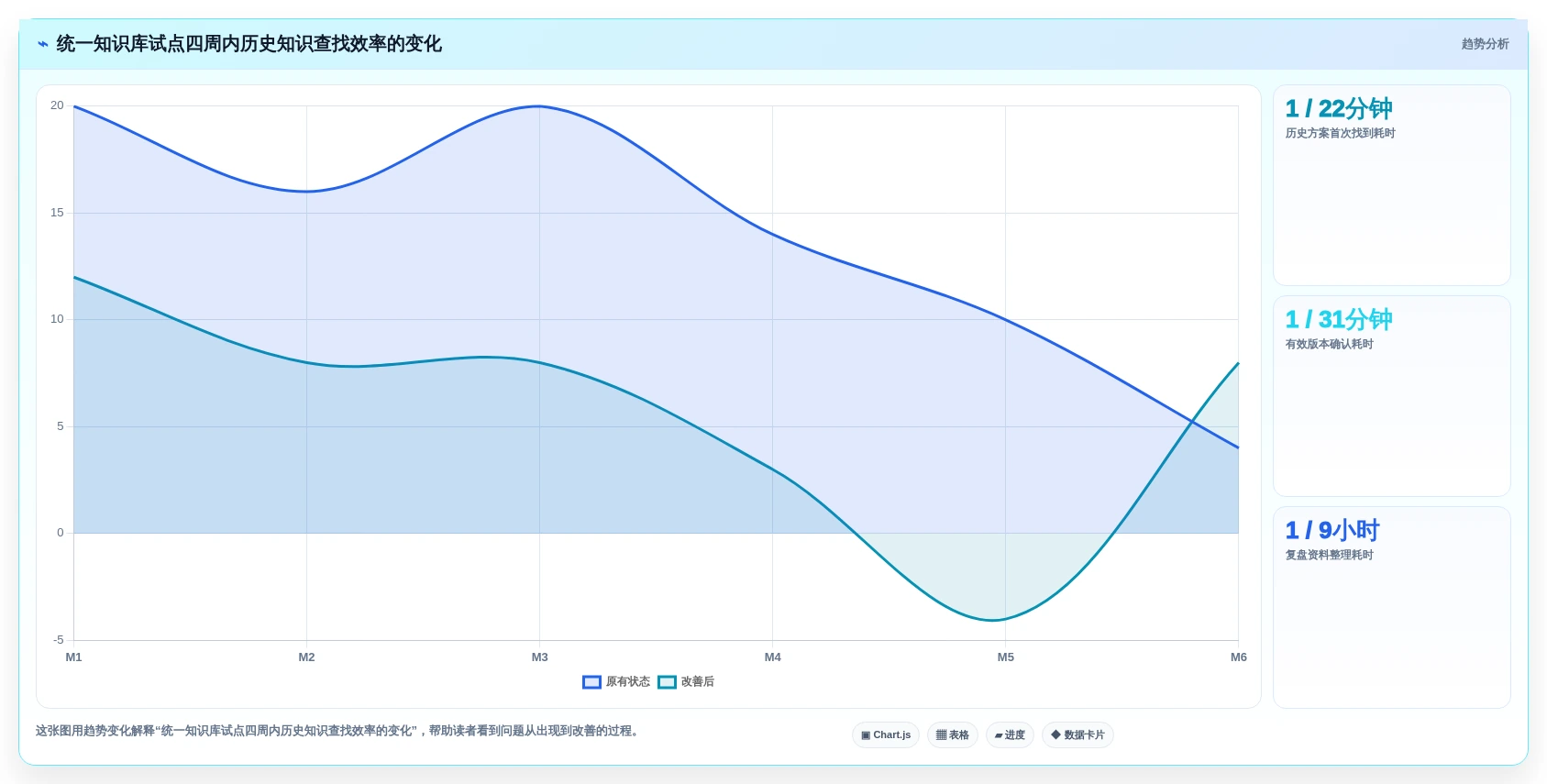Click the 原有状态 peak point at M3
The width and height of the screenshot is (1547, 784).
539,106
